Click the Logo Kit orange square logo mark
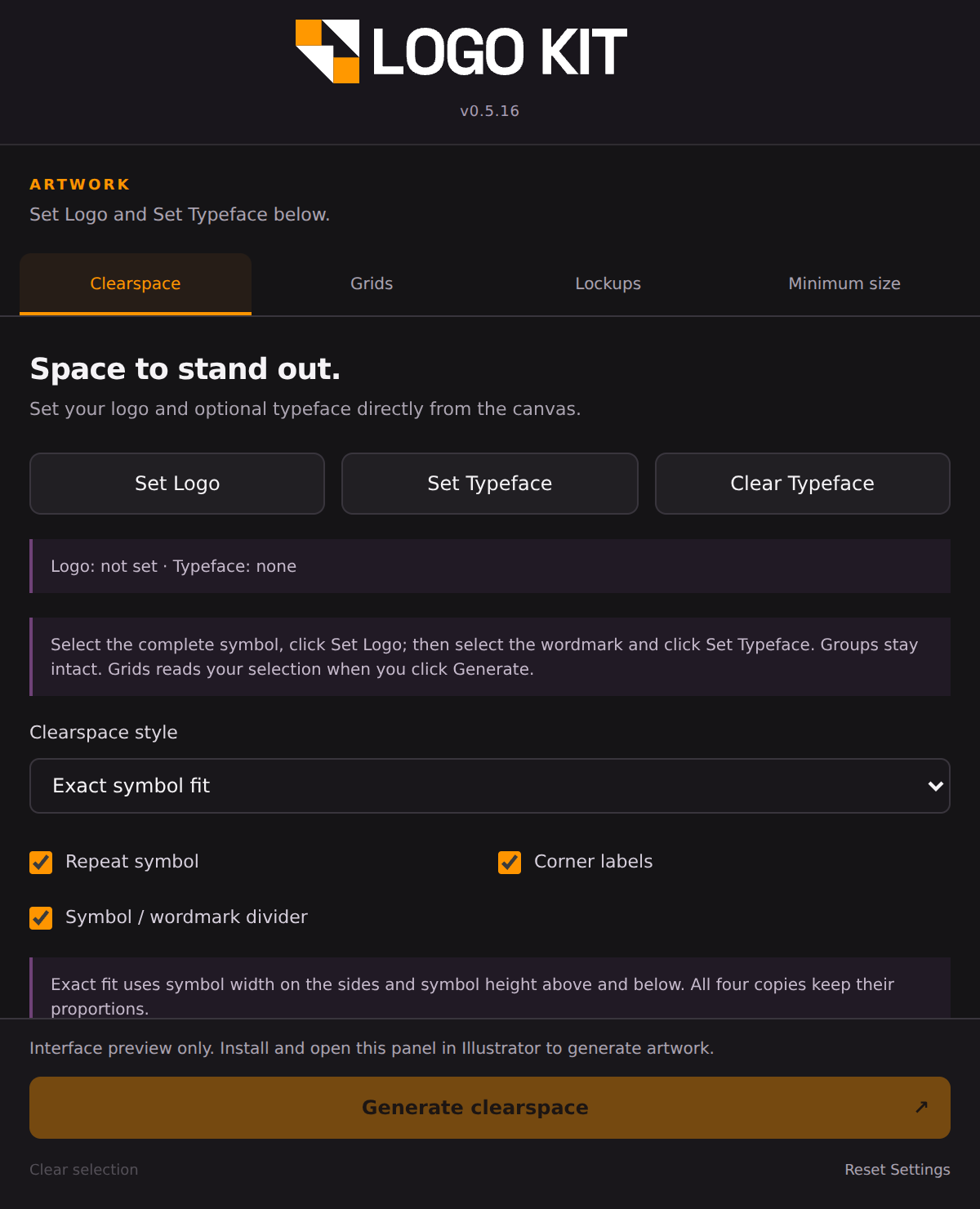Screen dimensions: 980x1209 coord(327,51)
